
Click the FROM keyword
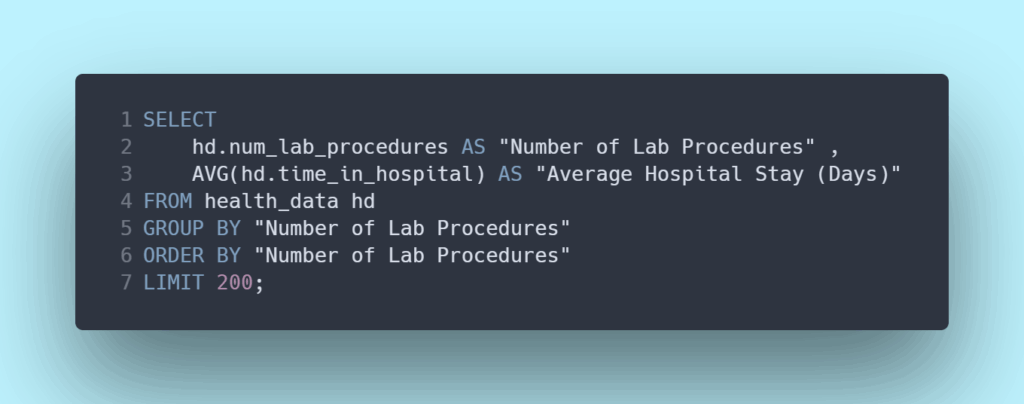point(168,201)
